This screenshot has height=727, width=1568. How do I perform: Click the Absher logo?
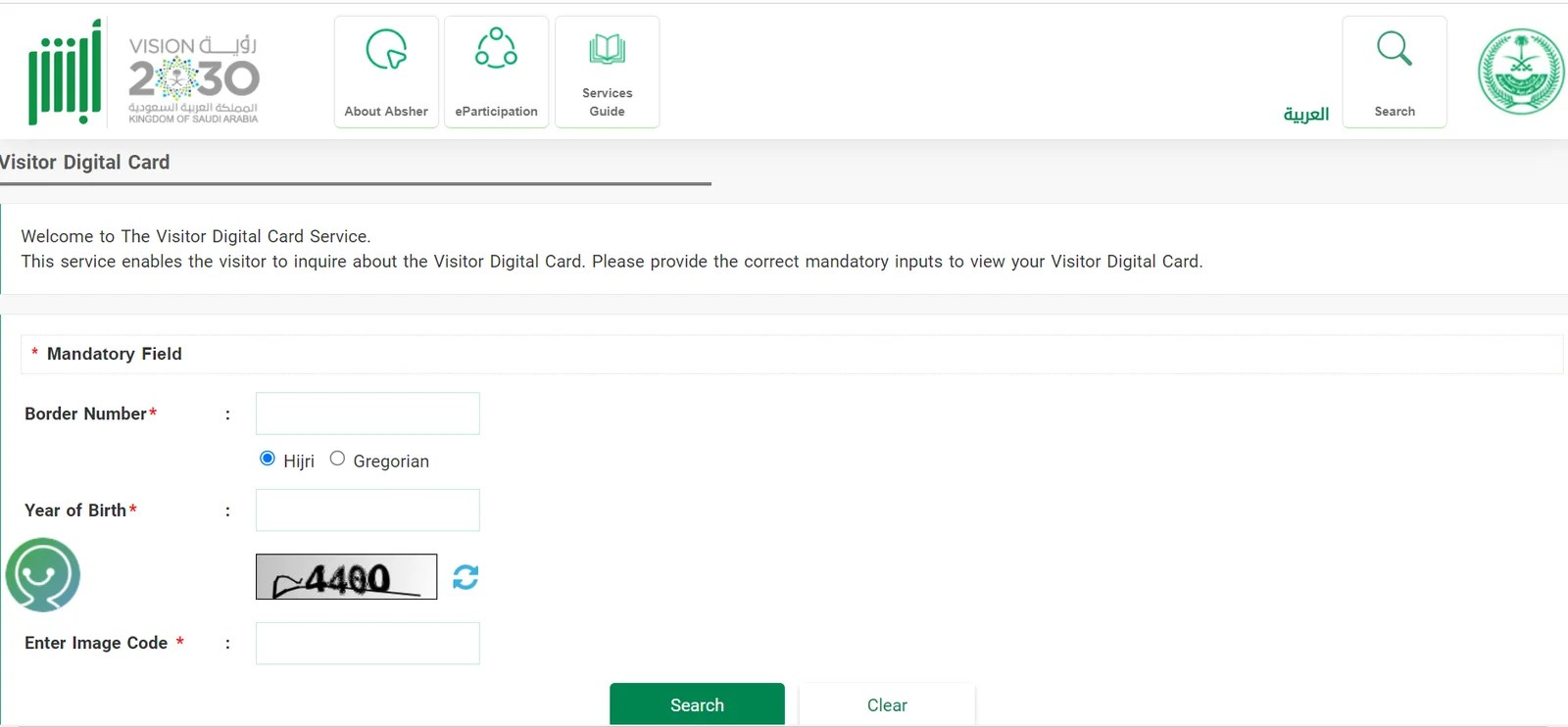tap(62, 71)
